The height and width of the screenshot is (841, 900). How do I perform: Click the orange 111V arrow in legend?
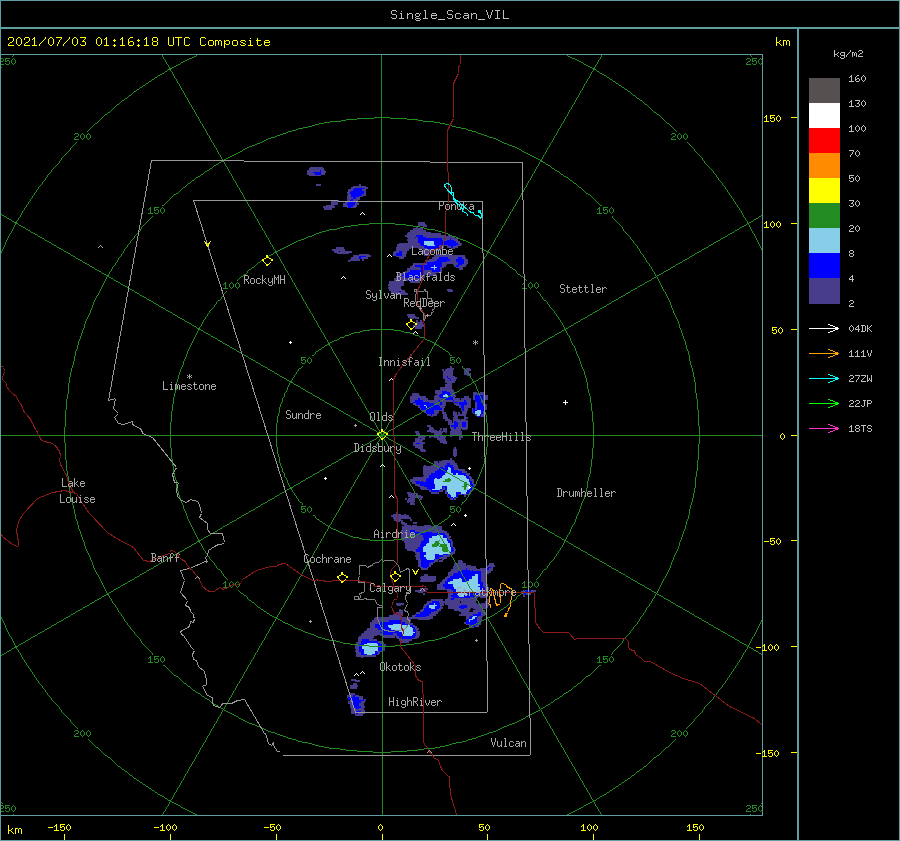[824, 353]
